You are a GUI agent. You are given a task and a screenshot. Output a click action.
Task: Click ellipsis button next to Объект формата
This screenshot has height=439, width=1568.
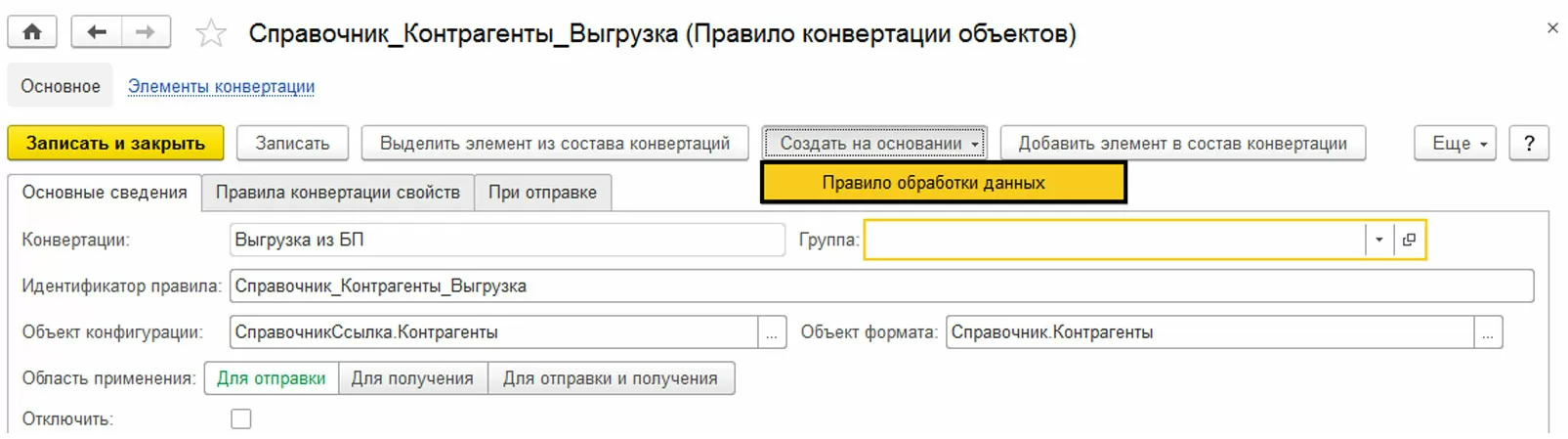1487,333
